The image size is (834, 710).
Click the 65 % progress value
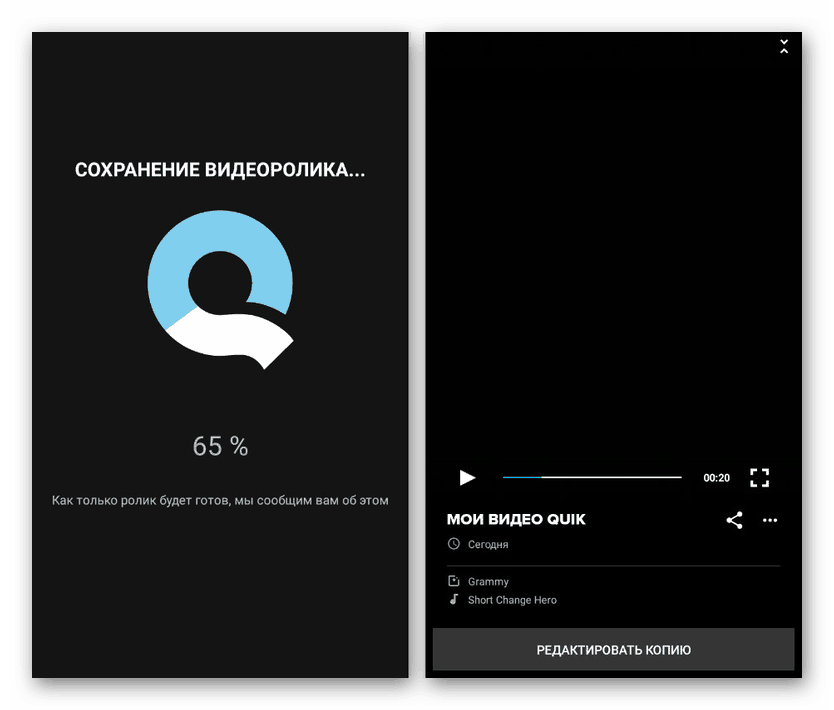tap(220, 446)
